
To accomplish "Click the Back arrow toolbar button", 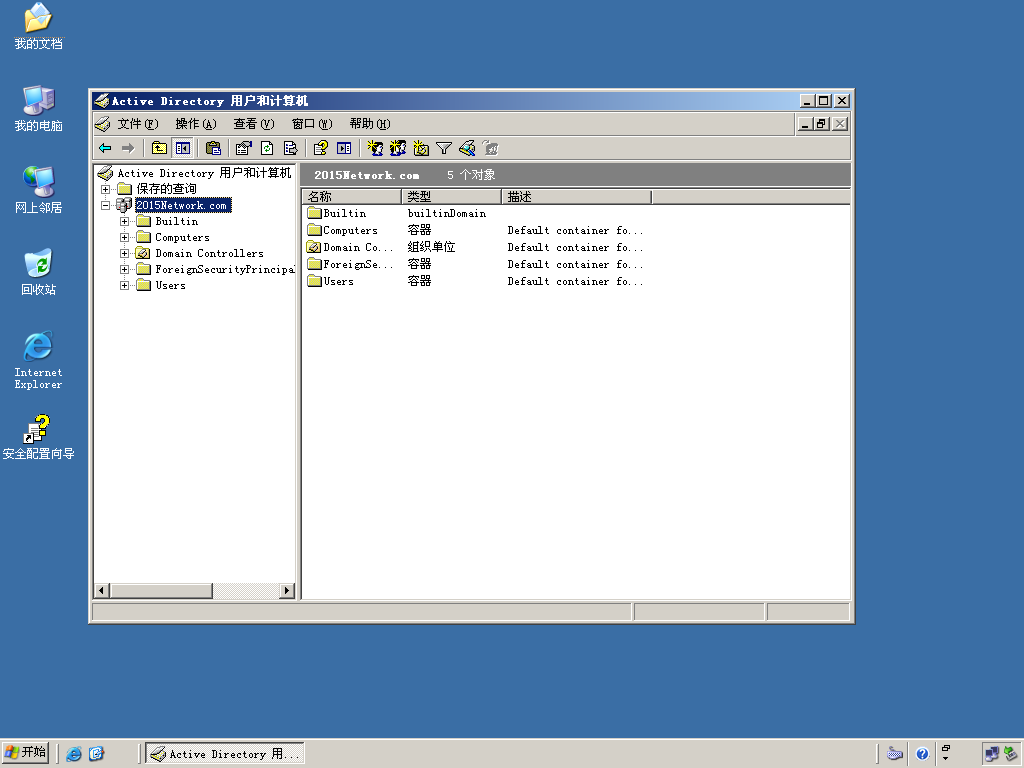I will point(105,148).
